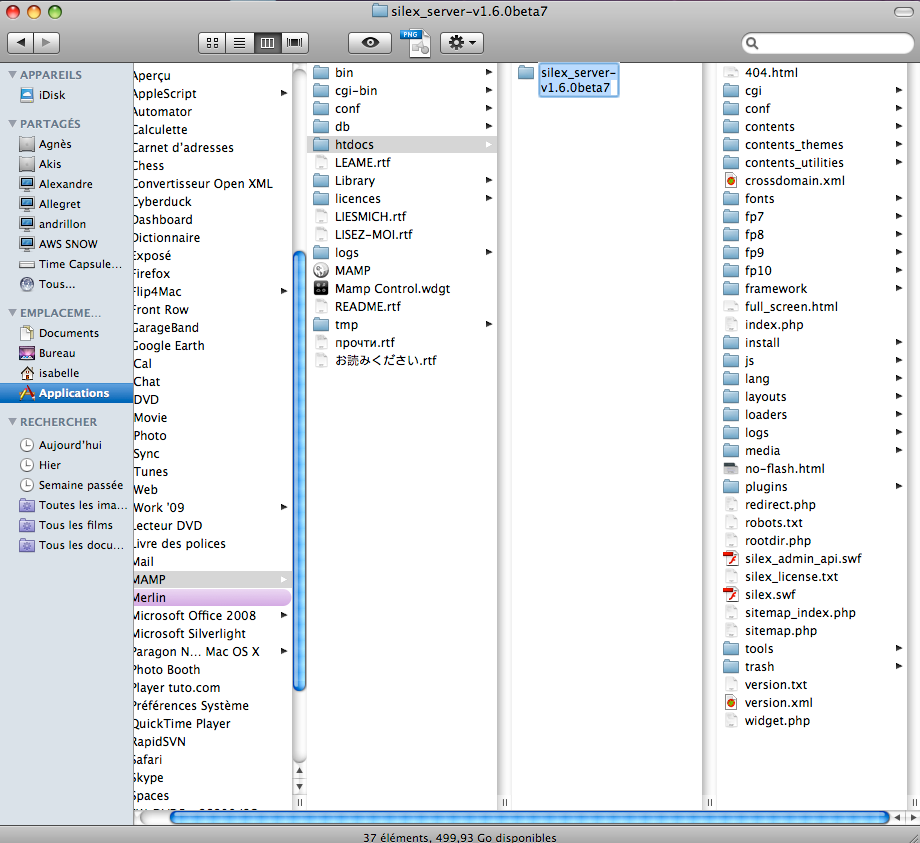The height and width of the screenshot is (843, 920).
Task: Click the horizontal blue scrollbar
Action: [529, 817]
